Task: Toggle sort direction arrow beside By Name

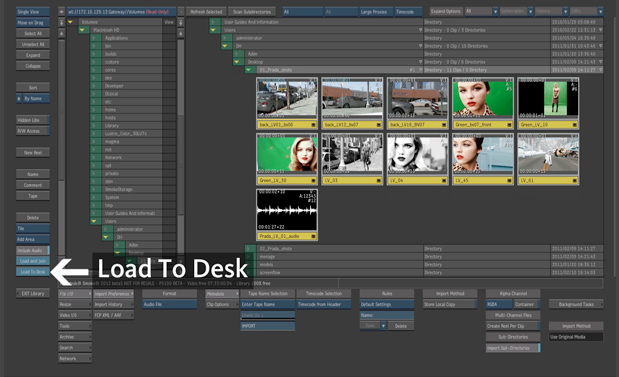Action: 19,98
